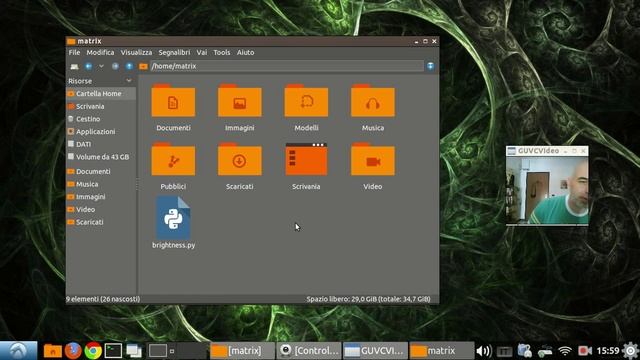This screenshot has width=640, height=360.
Task: Open the Wi-Fi network tray icon
Action: click(565, 351)
